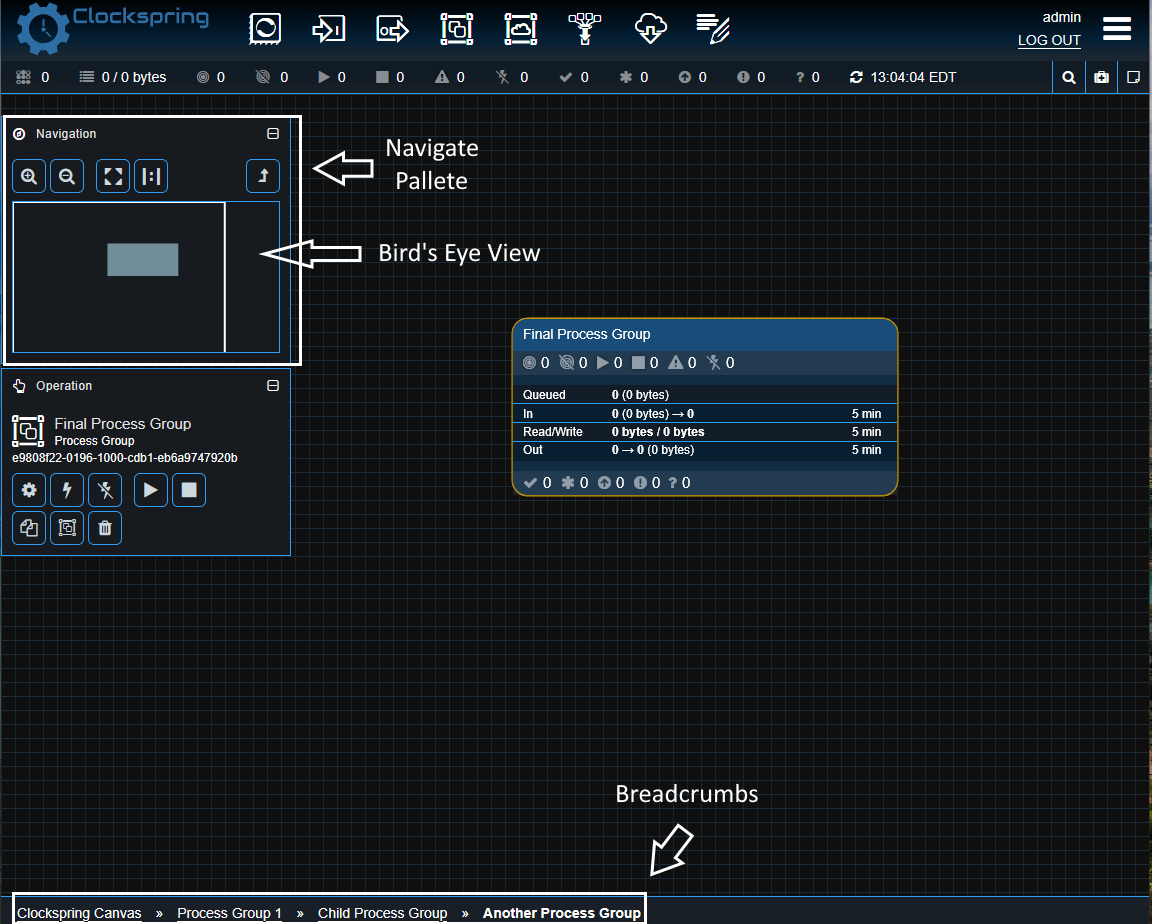Pick the Output Port toolbar icon
The height and width of the screenshot is (924, 1152).
(x=392, y=29)
